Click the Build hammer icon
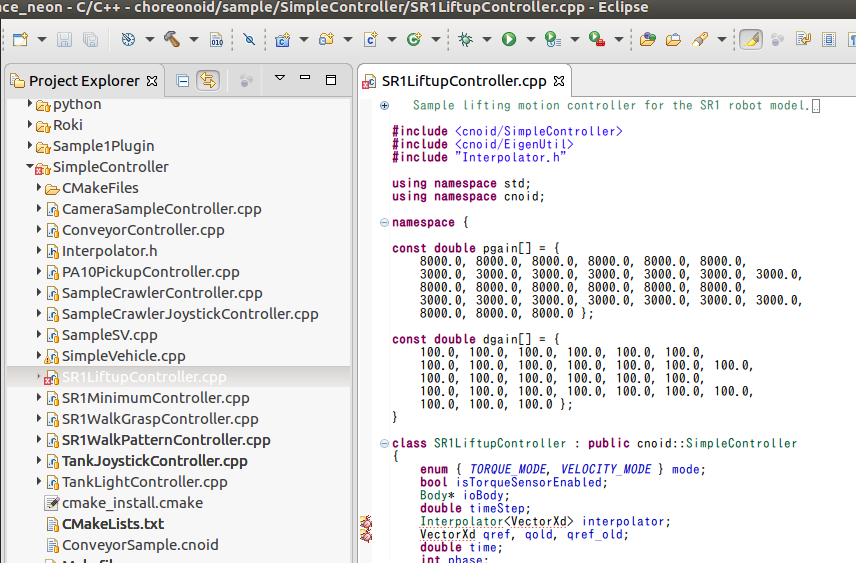 pos(170,40)
